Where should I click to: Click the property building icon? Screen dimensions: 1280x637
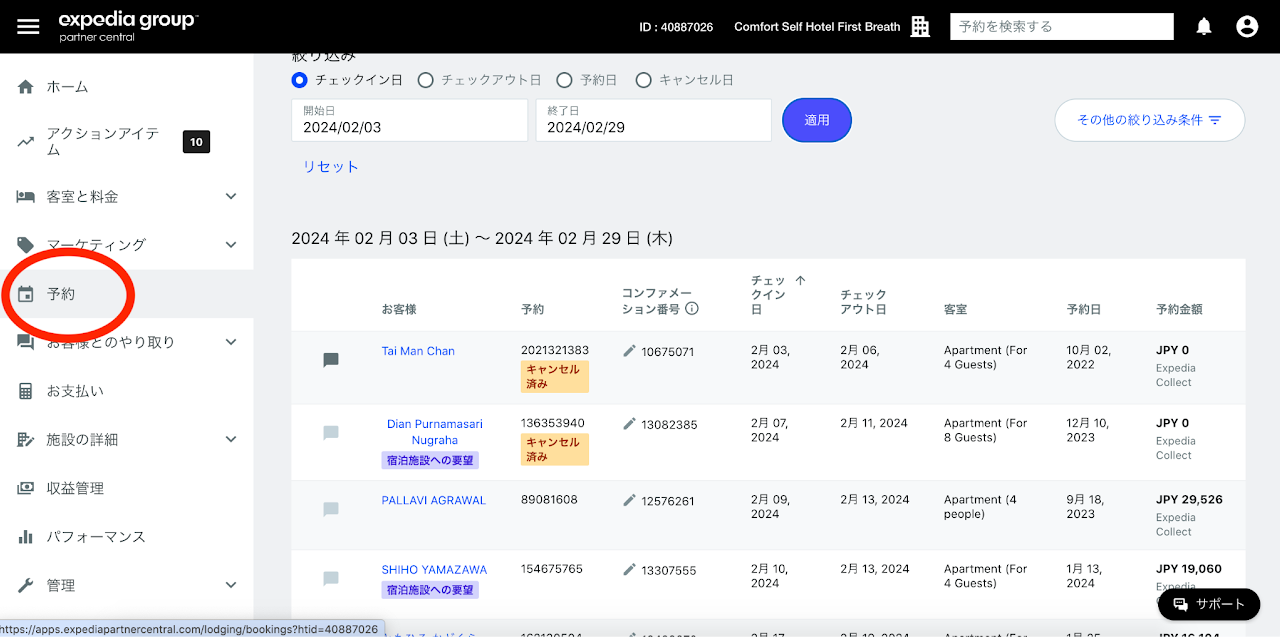point(920,27)
